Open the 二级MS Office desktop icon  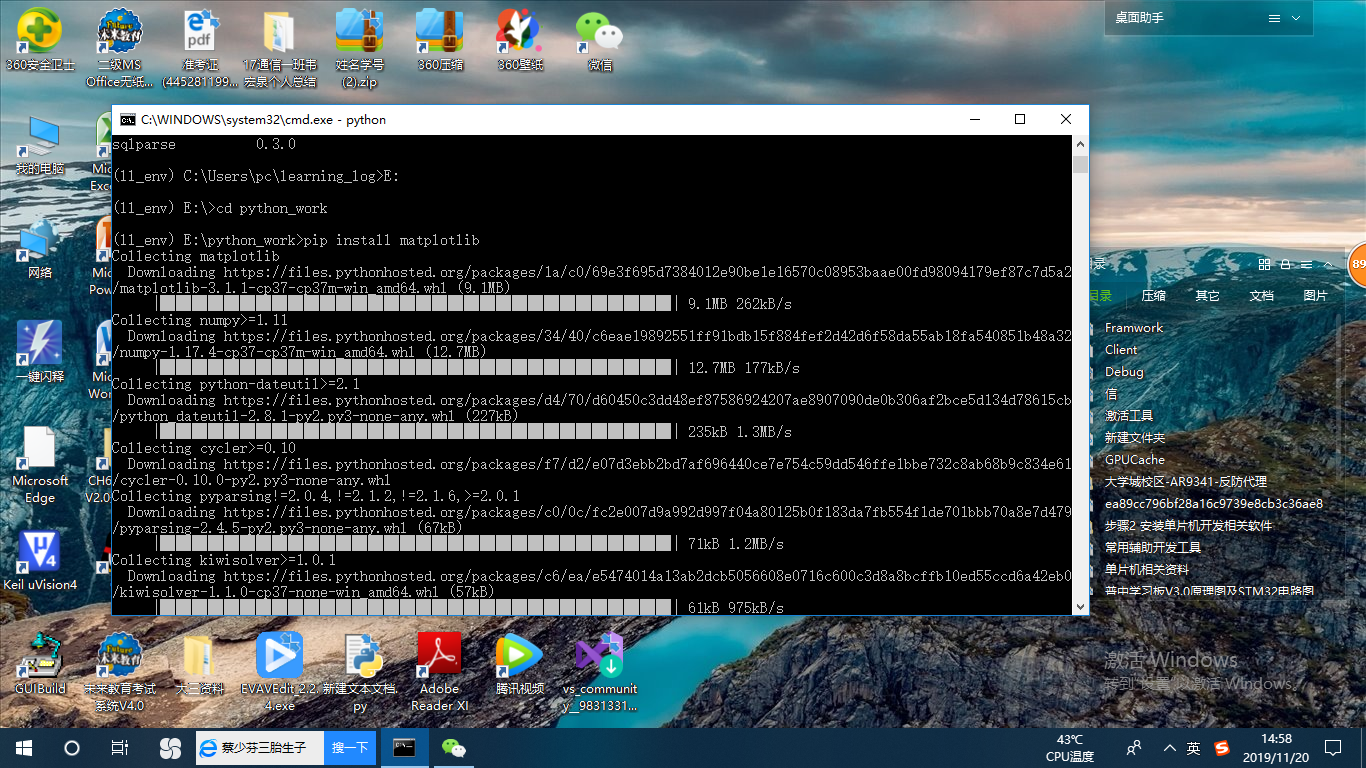[120, 48]
